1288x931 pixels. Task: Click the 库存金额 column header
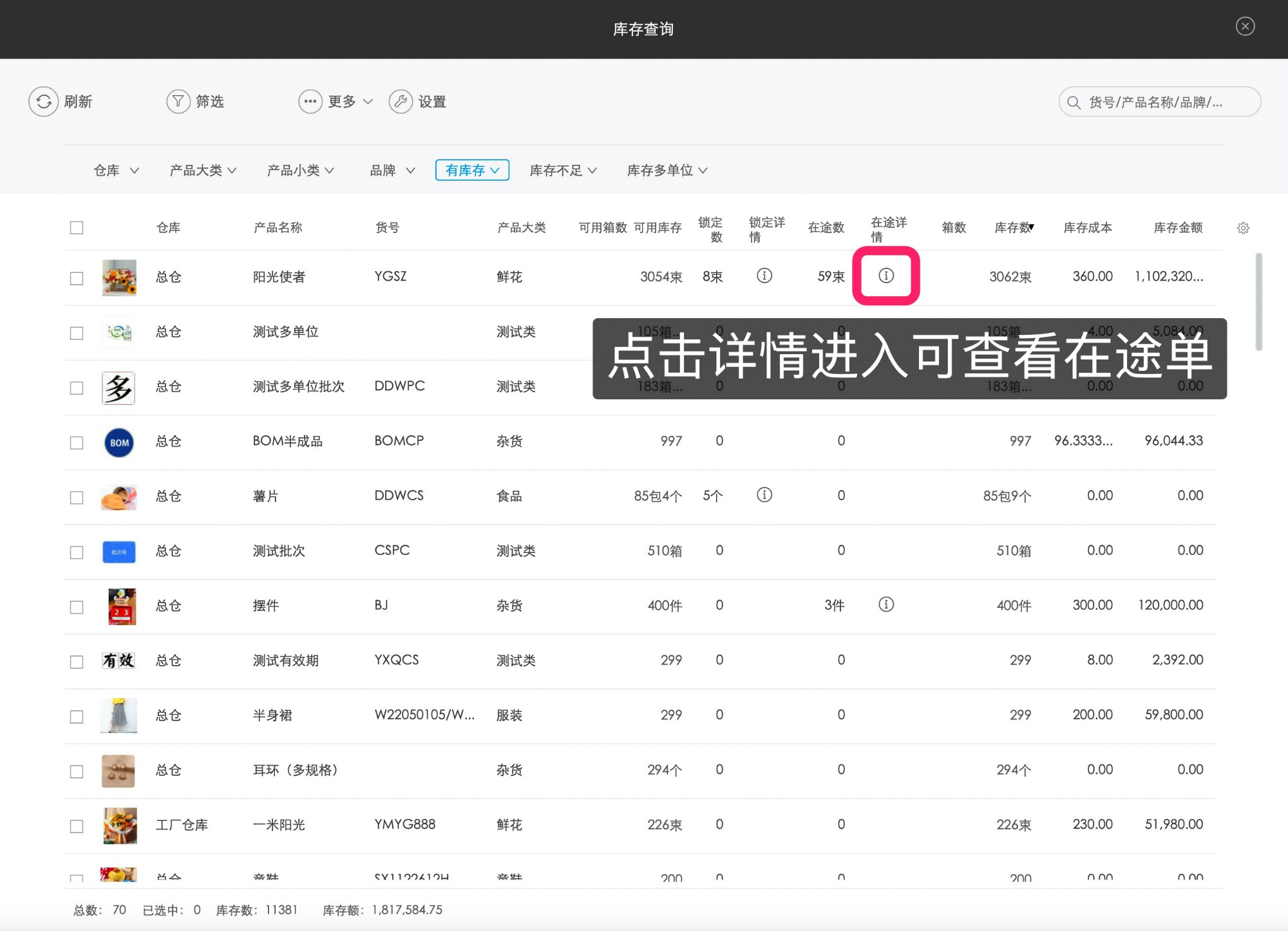pos(1178,228)
